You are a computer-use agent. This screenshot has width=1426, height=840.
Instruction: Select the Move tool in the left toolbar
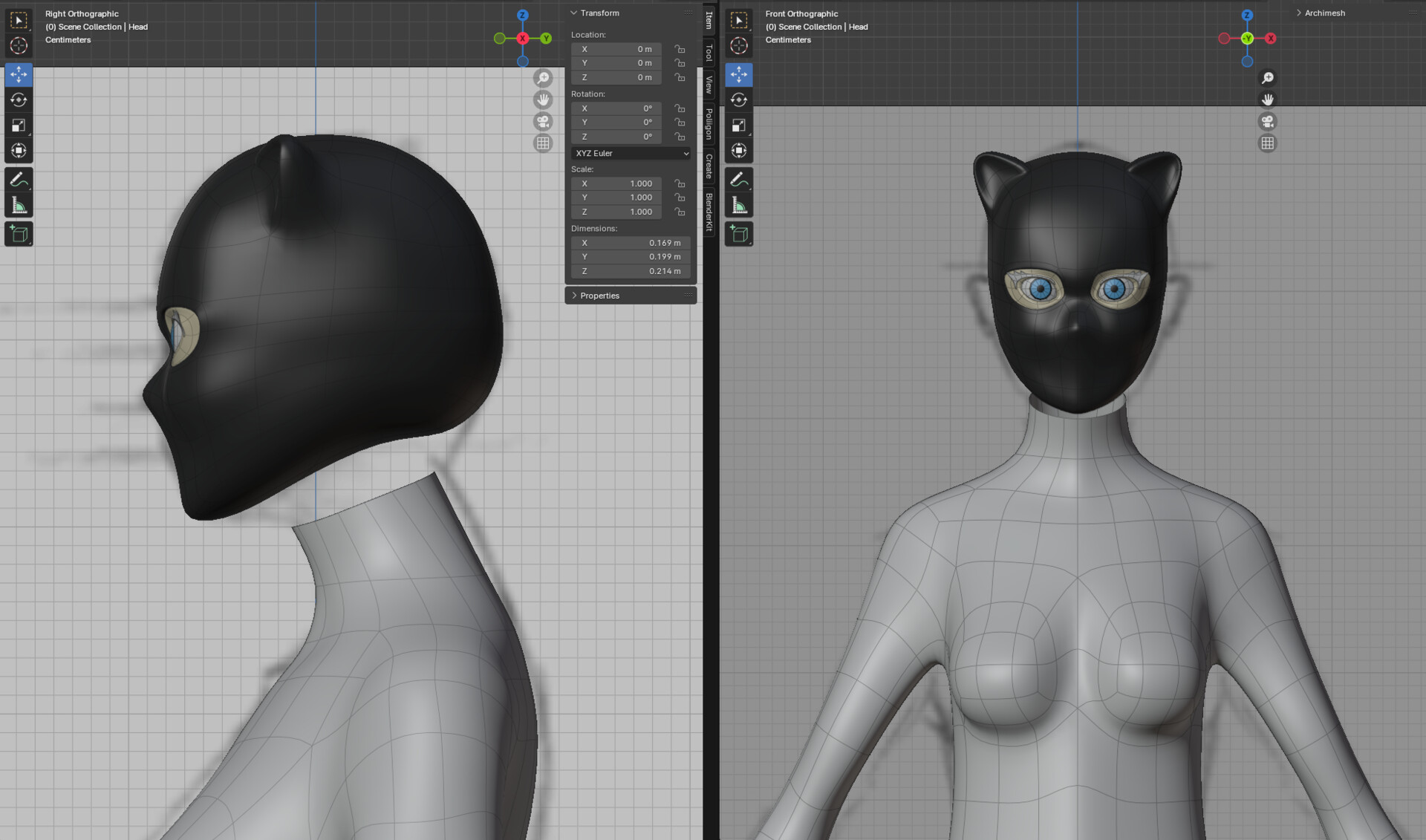coord(19,74)
